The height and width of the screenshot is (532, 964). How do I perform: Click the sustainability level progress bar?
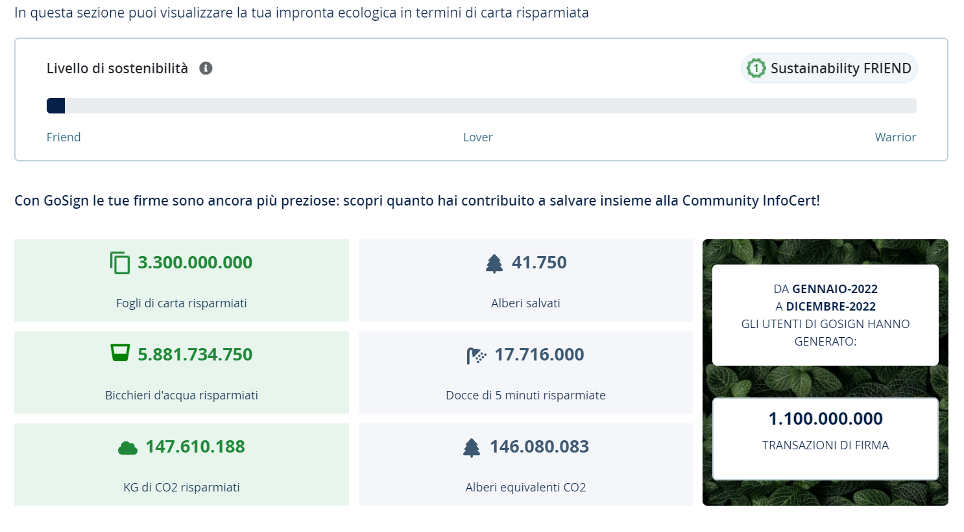point(481,106)
